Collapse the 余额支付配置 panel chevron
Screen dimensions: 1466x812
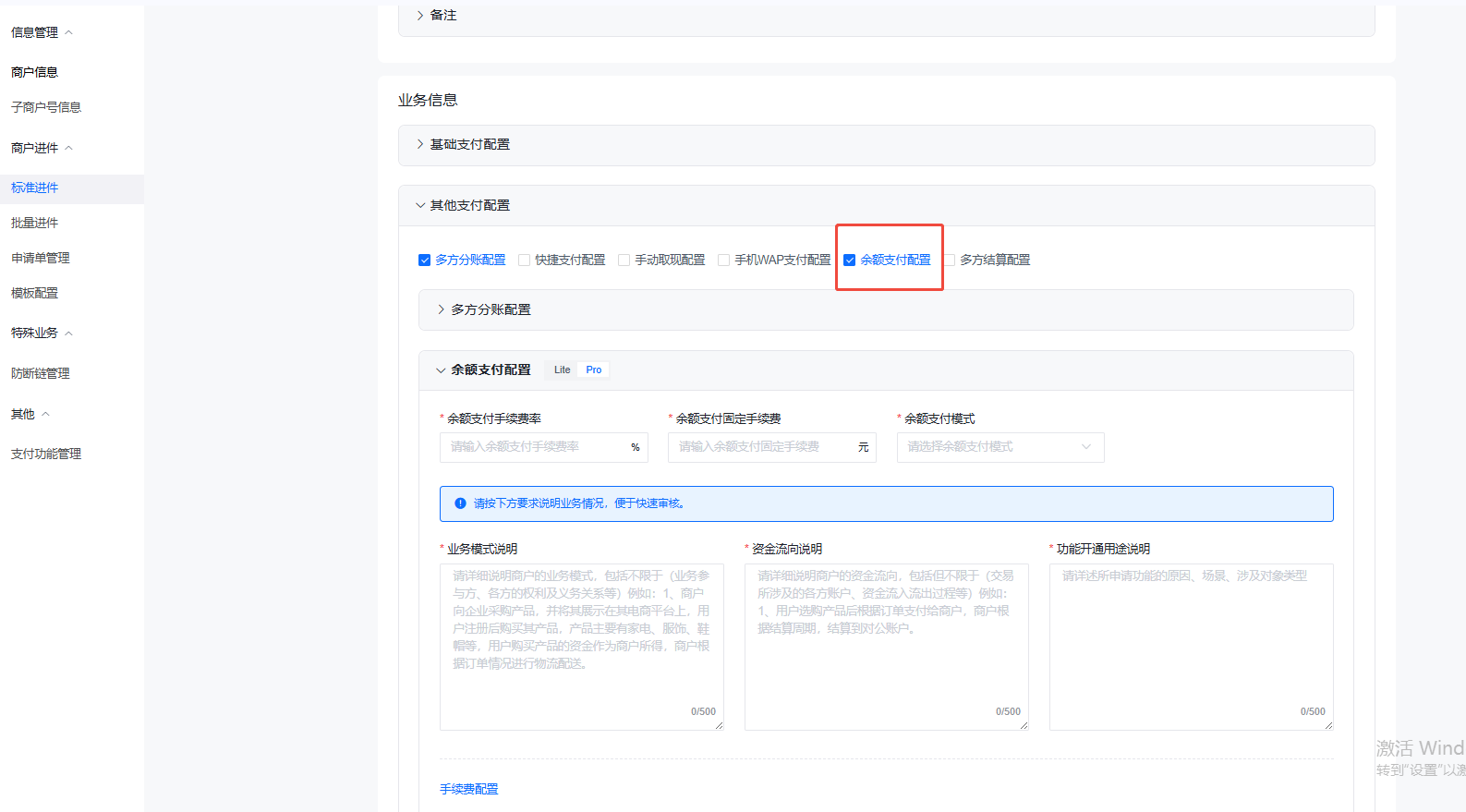click(x=441, y=370)
